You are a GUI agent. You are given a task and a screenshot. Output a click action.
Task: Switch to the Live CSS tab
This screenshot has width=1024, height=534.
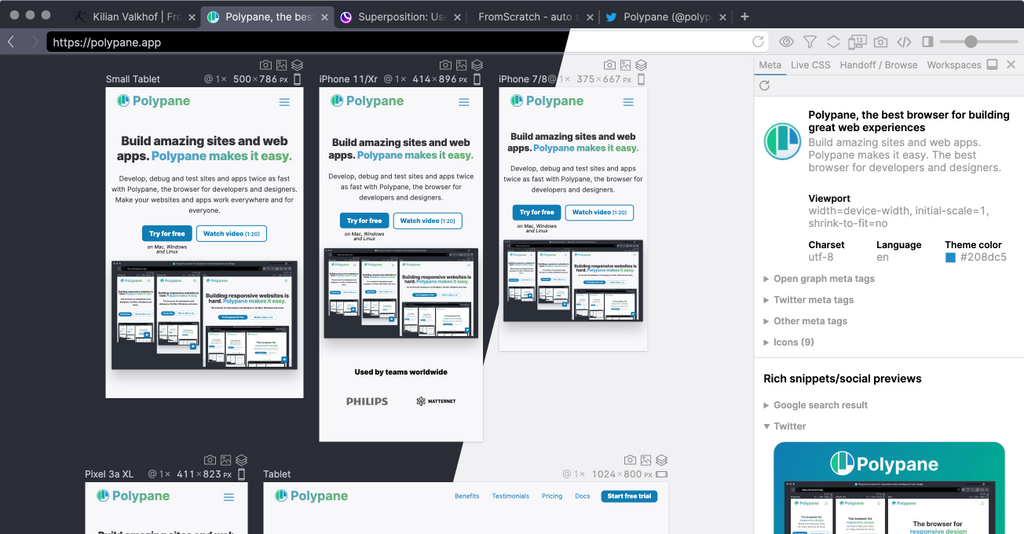tap(810, 65)
